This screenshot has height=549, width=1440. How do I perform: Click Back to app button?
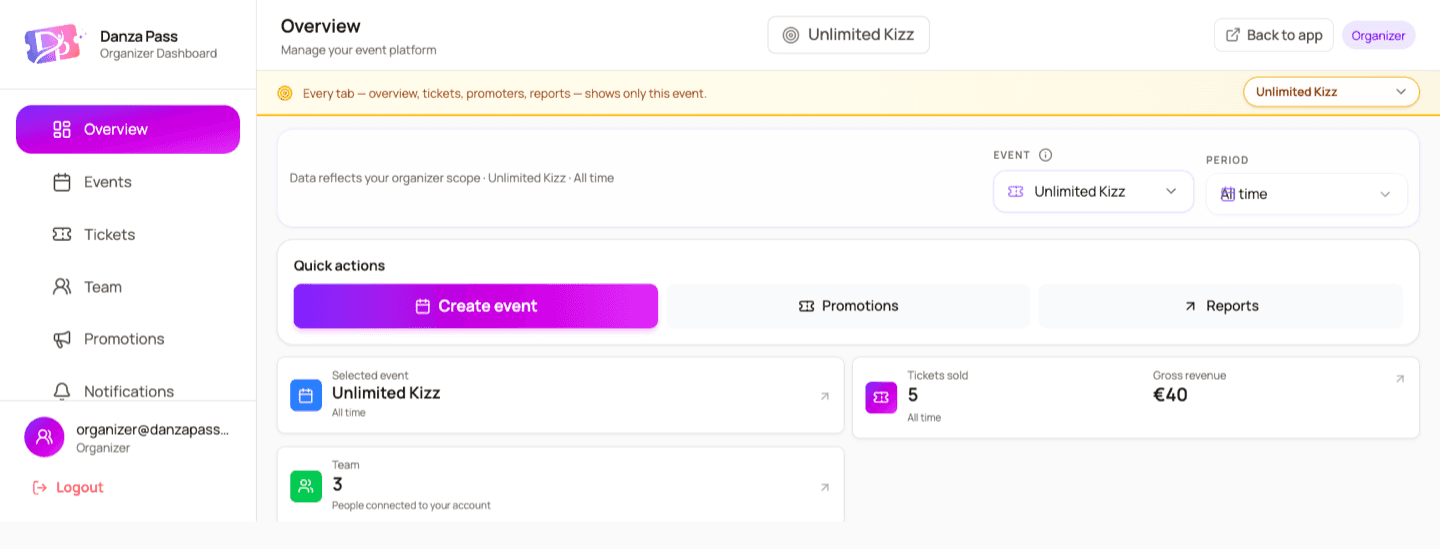tap(1273, 35)
